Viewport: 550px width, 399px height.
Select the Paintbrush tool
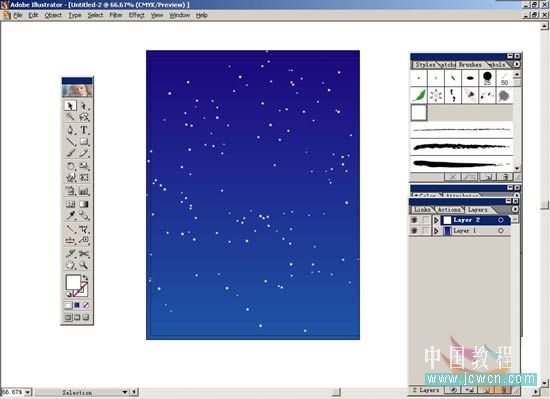pyautogui.click(x=70, y=153)
